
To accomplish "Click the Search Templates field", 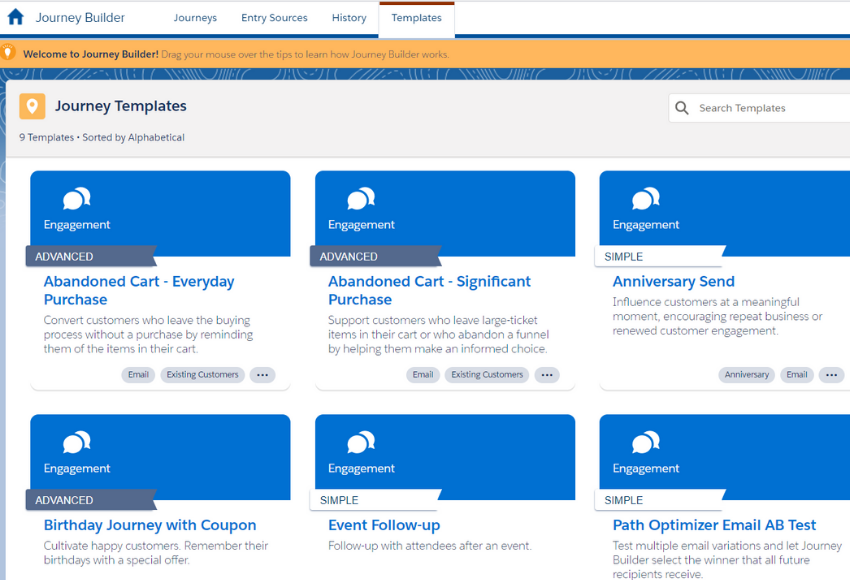I will point(759,108).
